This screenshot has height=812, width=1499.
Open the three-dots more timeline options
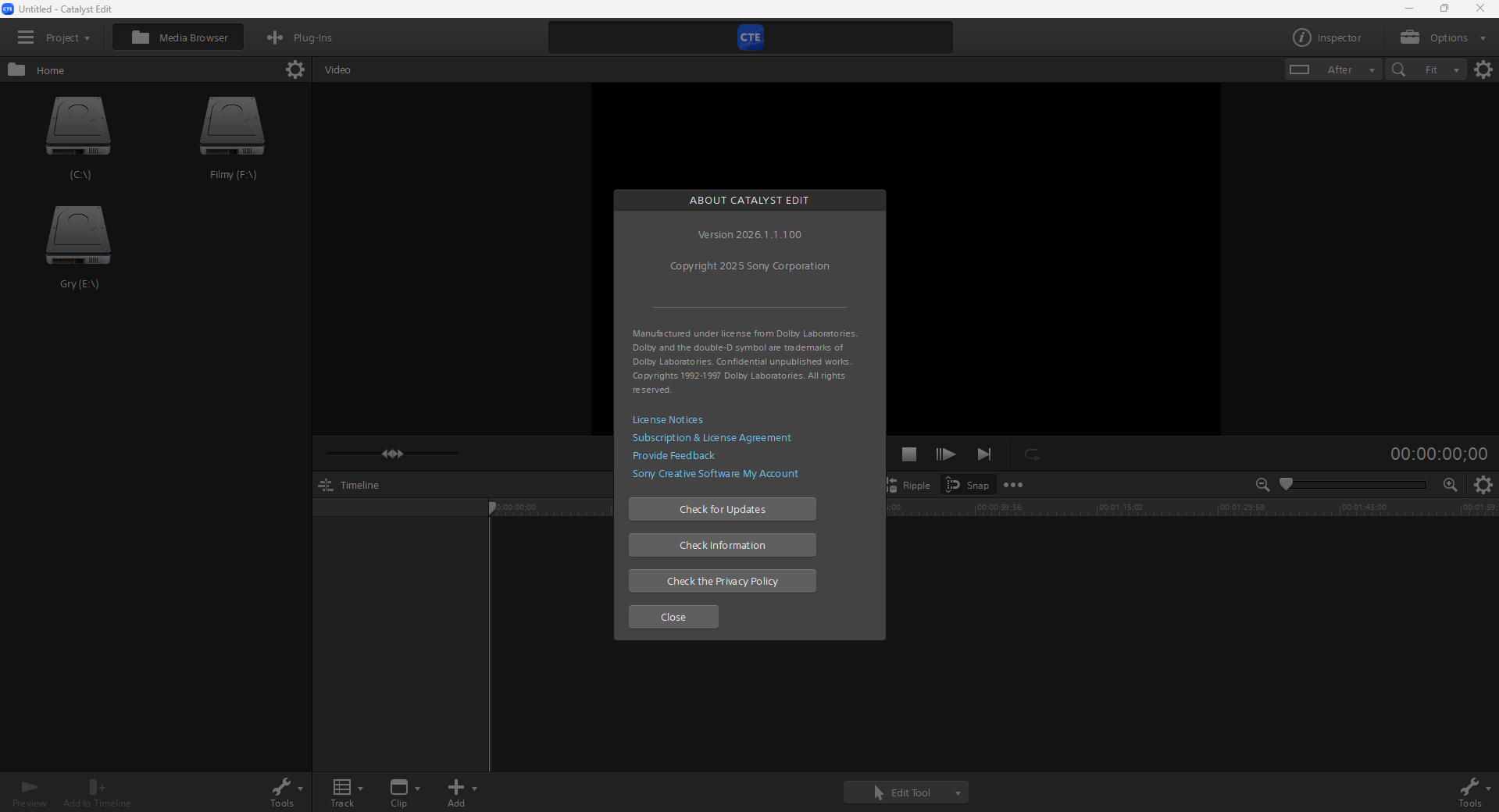pos(1013,485)
